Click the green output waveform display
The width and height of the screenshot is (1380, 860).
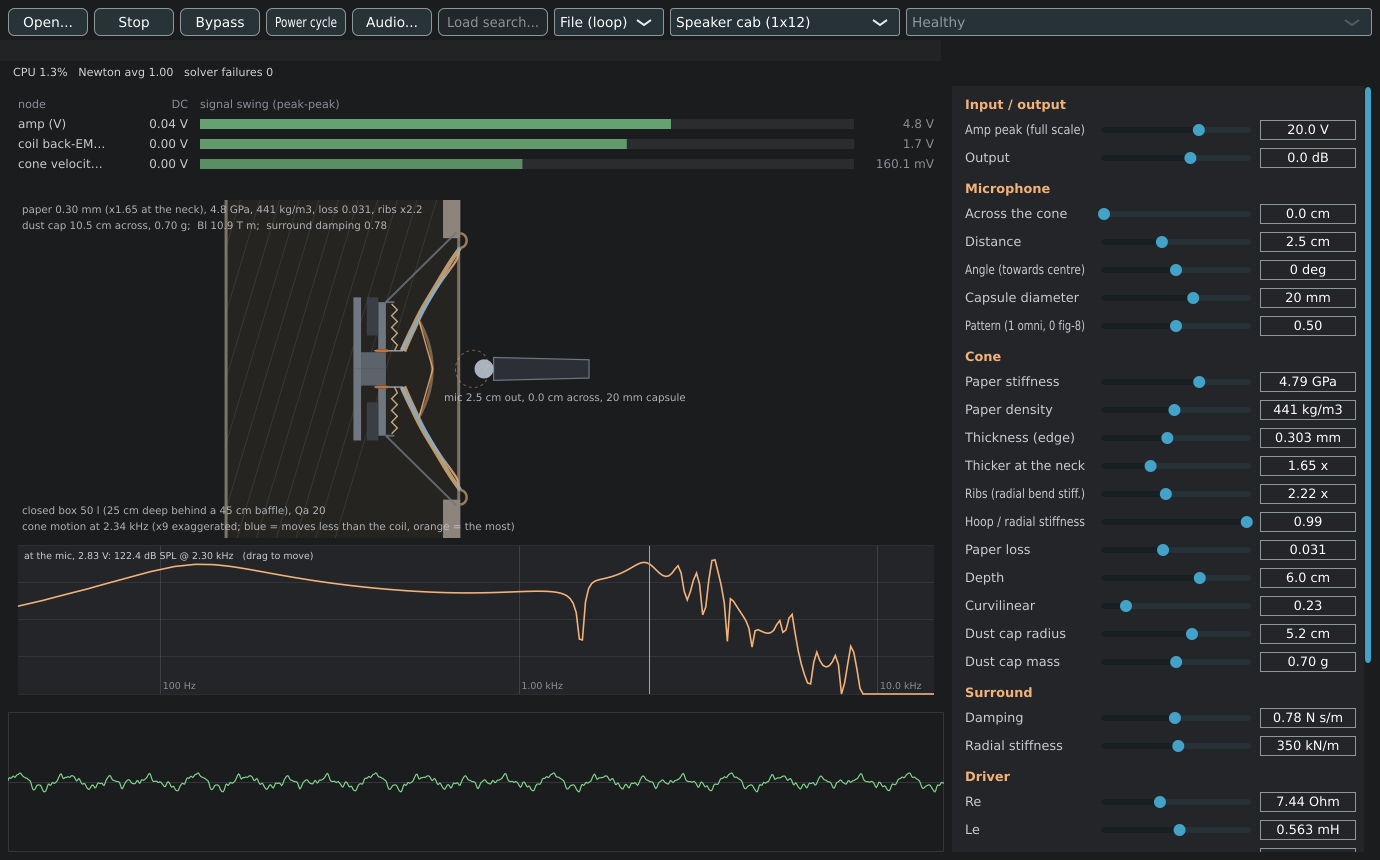[x=476, y=782]
